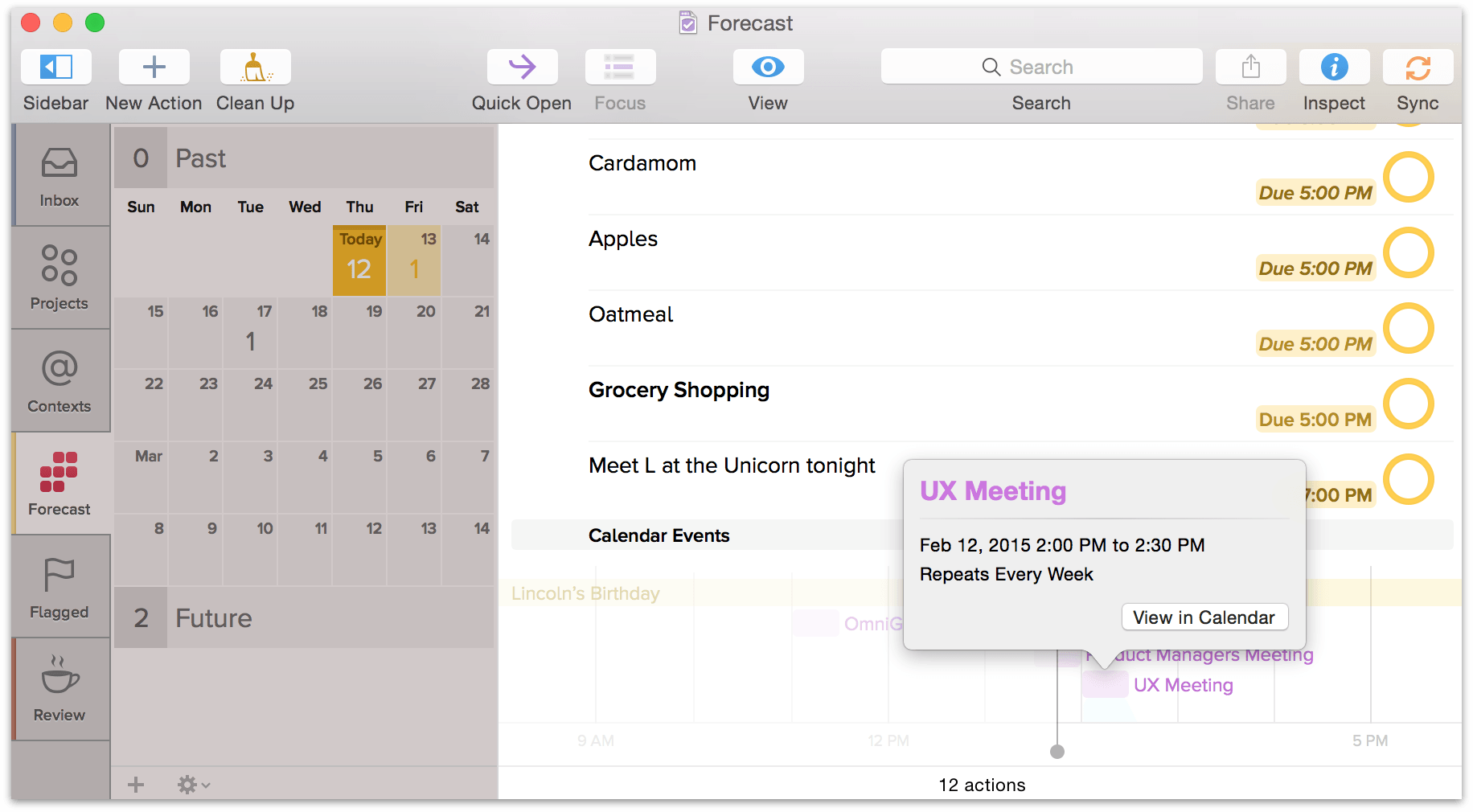Select day 28 in the calendar

click(468, 405)
